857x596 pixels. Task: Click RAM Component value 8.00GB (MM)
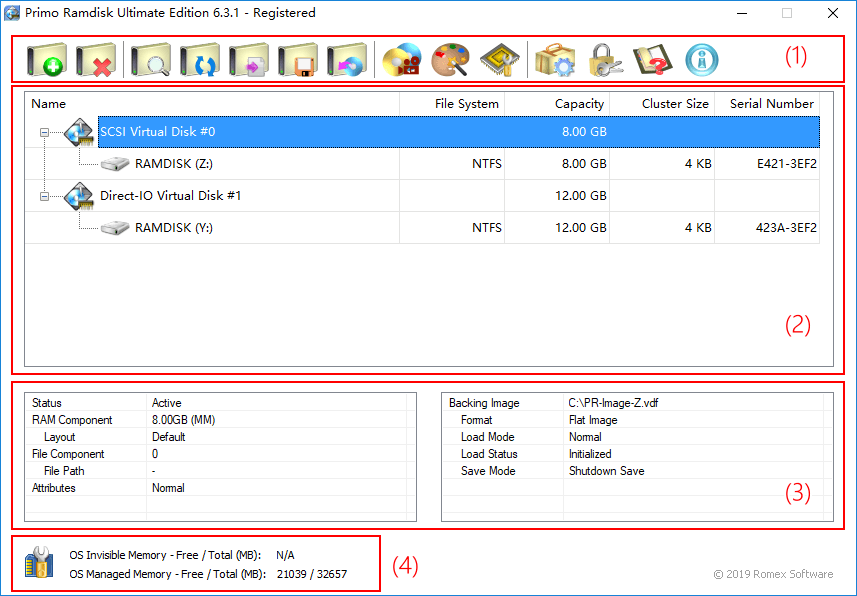(184, 420)
